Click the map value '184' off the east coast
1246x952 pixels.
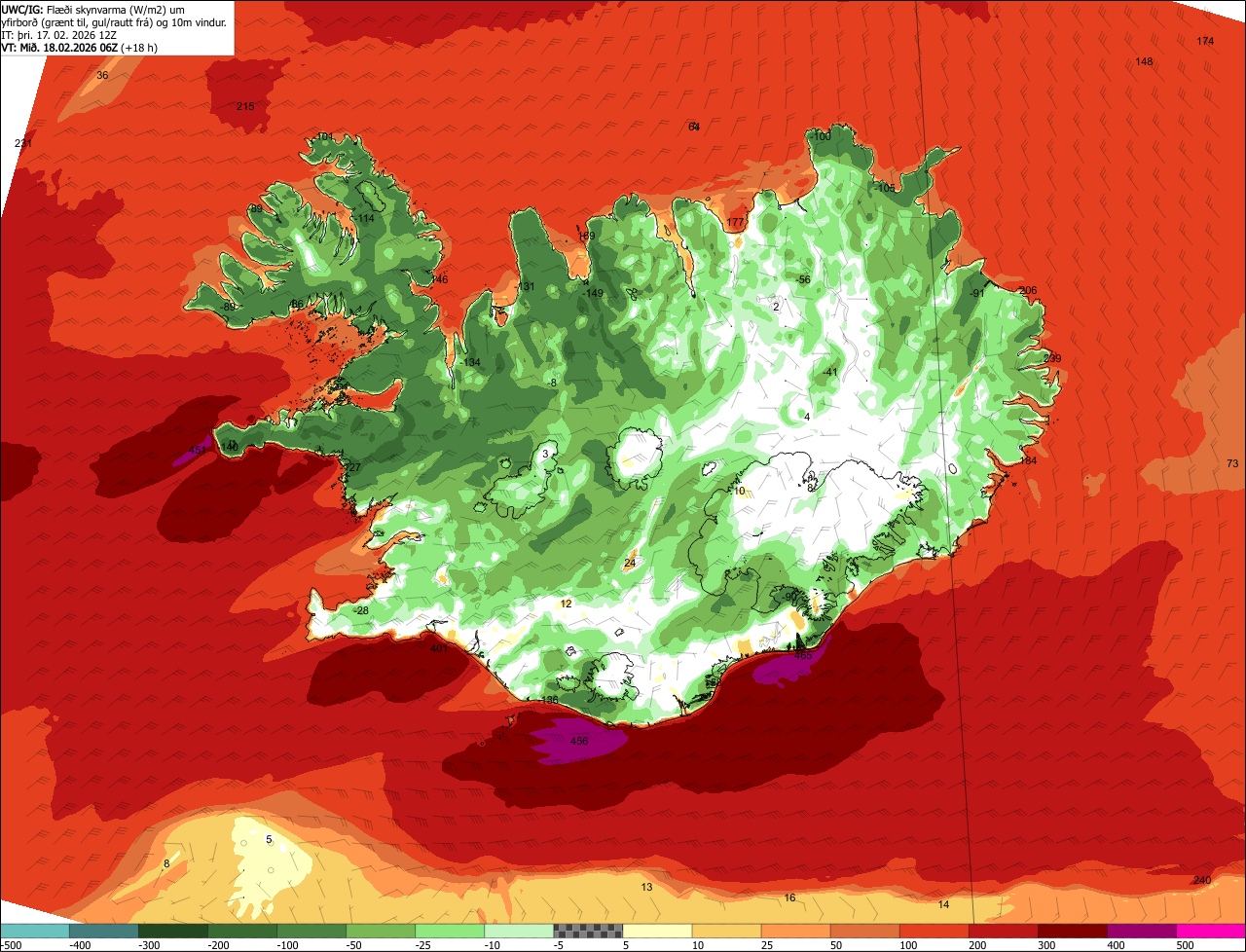coord(1028,460)
